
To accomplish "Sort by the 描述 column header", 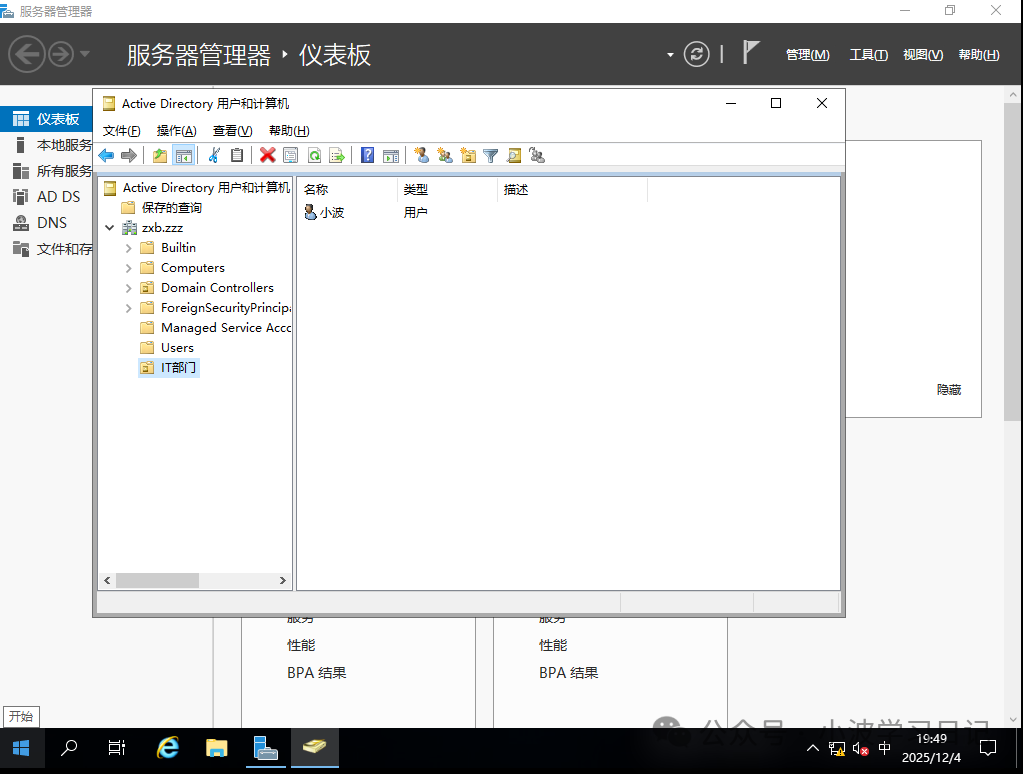I will point(573,189).
